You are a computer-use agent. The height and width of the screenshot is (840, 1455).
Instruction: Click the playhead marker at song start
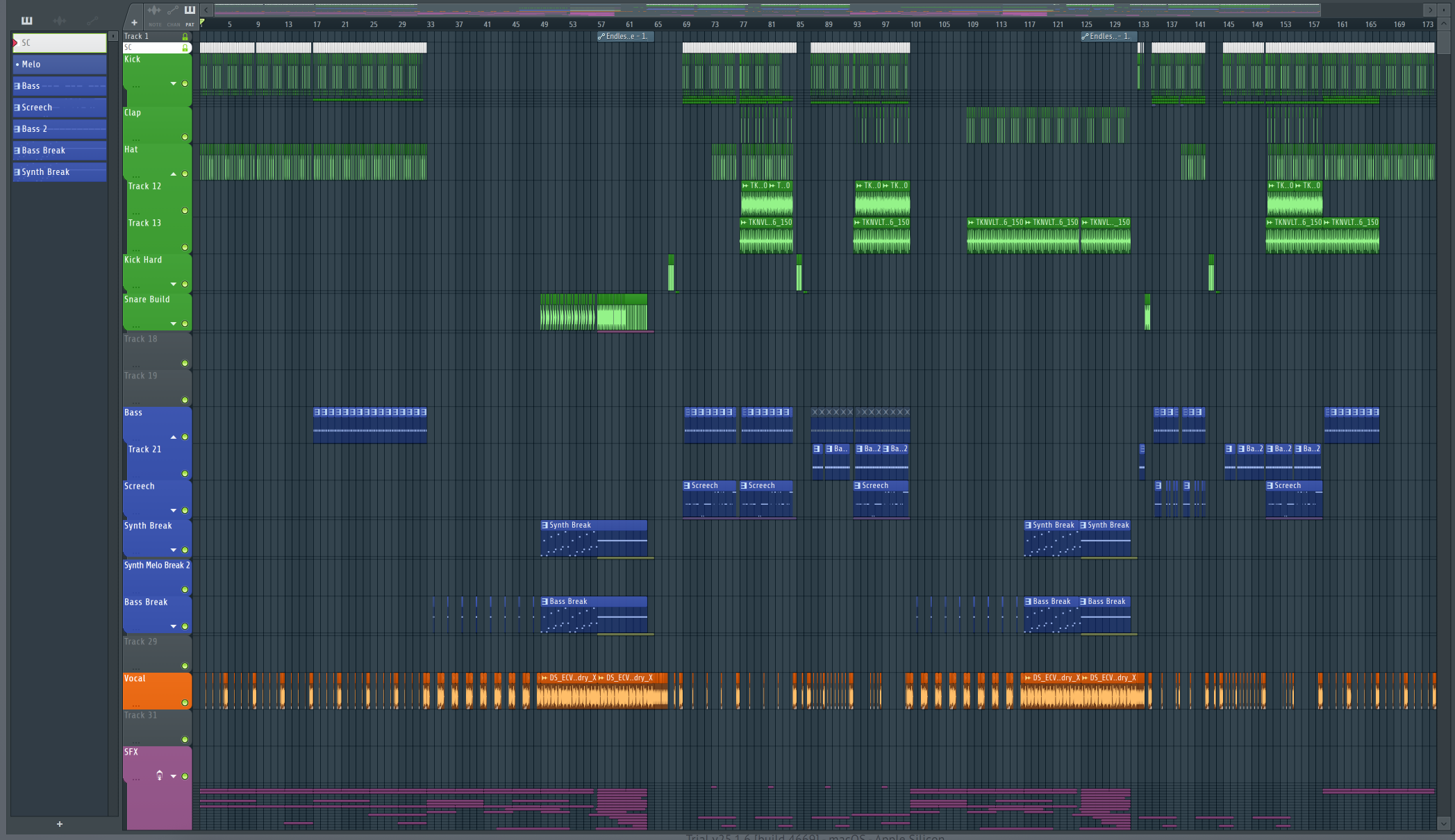[202, 23]
